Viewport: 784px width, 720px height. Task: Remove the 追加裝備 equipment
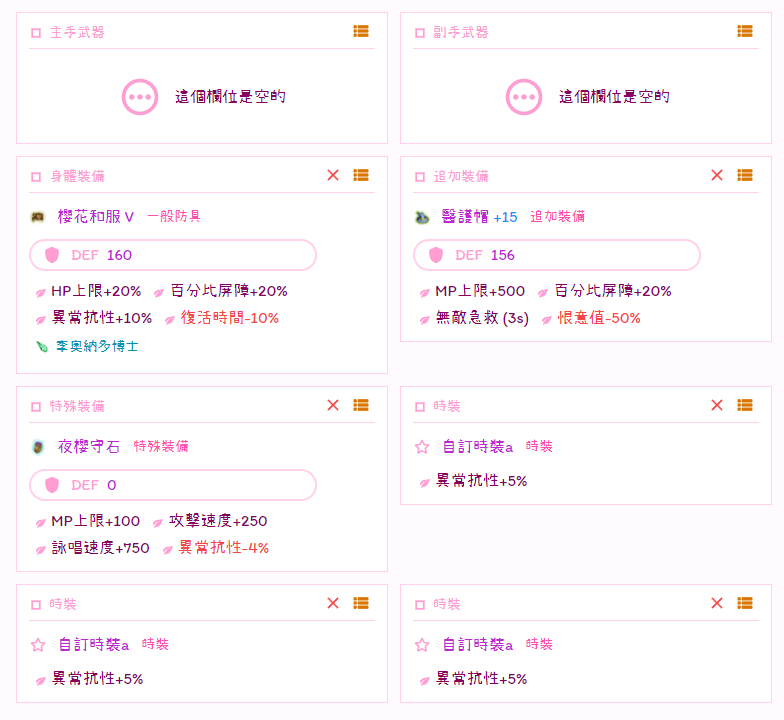(x=716, y=175)
